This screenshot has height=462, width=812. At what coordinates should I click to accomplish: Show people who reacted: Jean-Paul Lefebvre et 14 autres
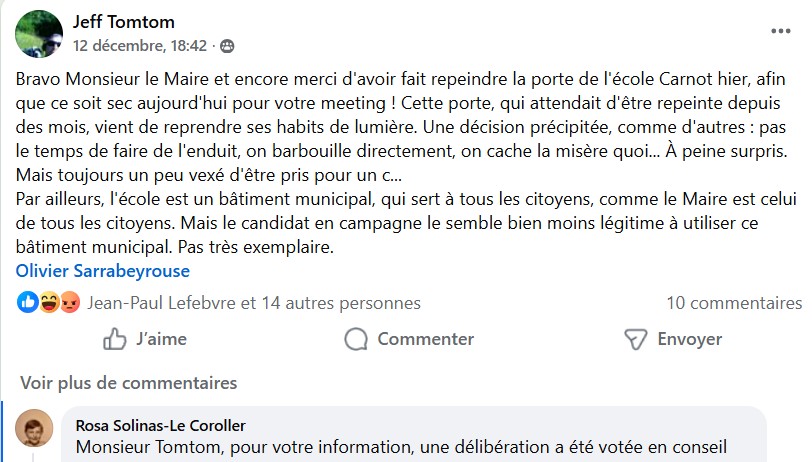click(x=254, y=303)
